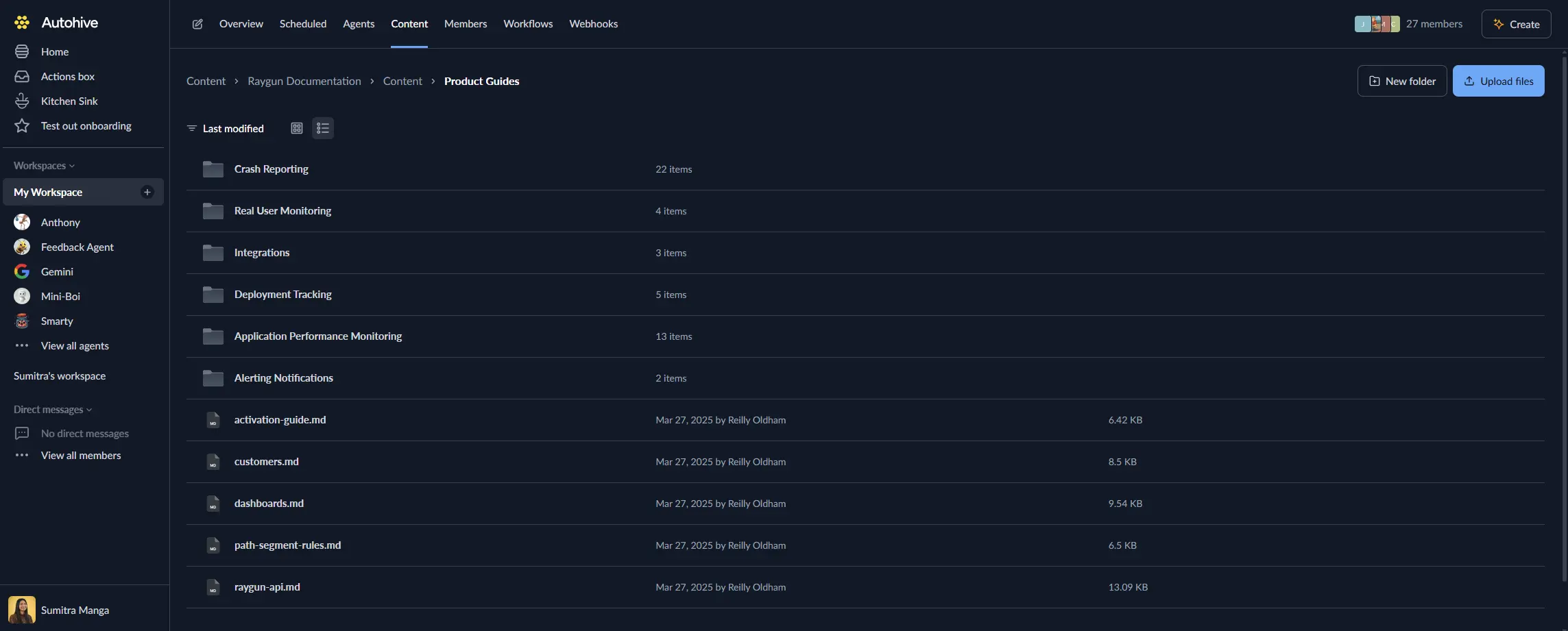Open the Anthony agent avatar

pos(22,222)
